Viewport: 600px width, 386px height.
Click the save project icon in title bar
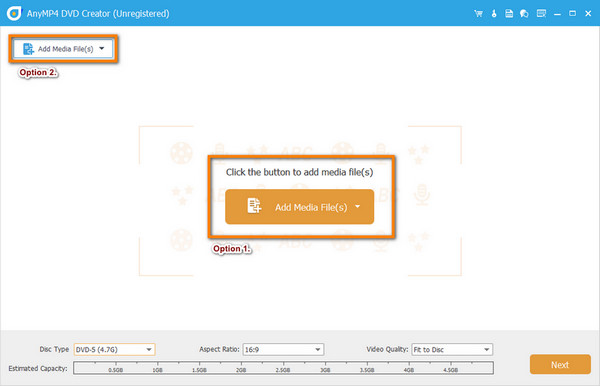pos(509,14)
